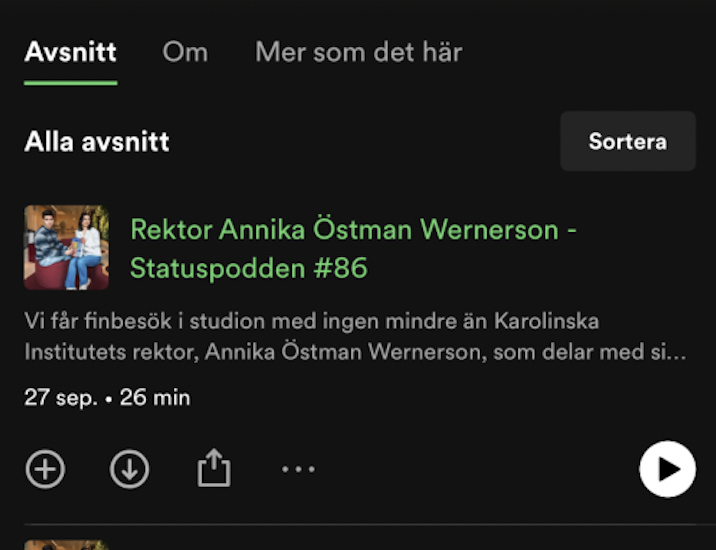Click the next episode's partially visible thumbnail

pos(66,545)
